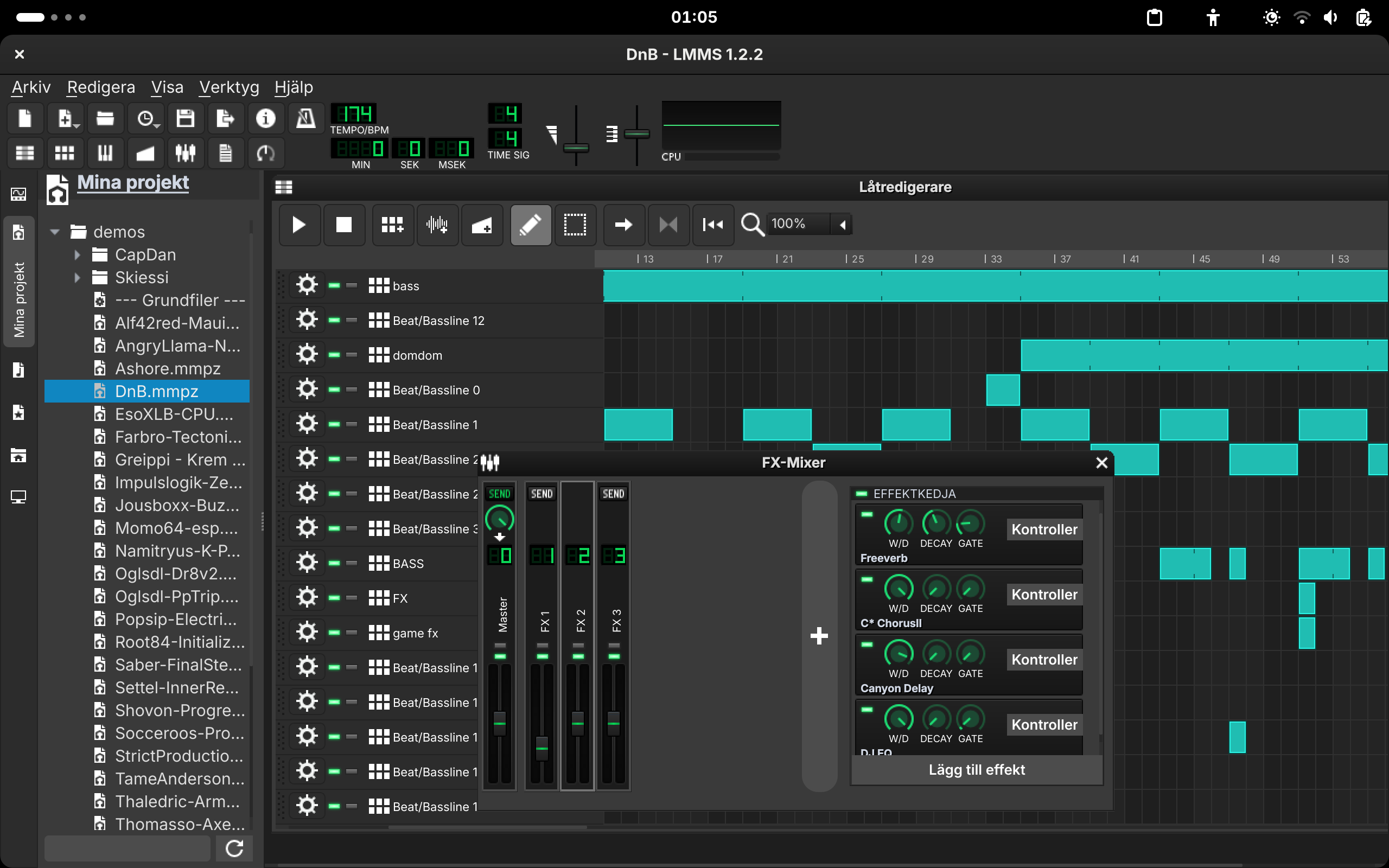Open Project Notes window
The image size is (1389, 868).
pyautogui.click(x=226, y=154)
